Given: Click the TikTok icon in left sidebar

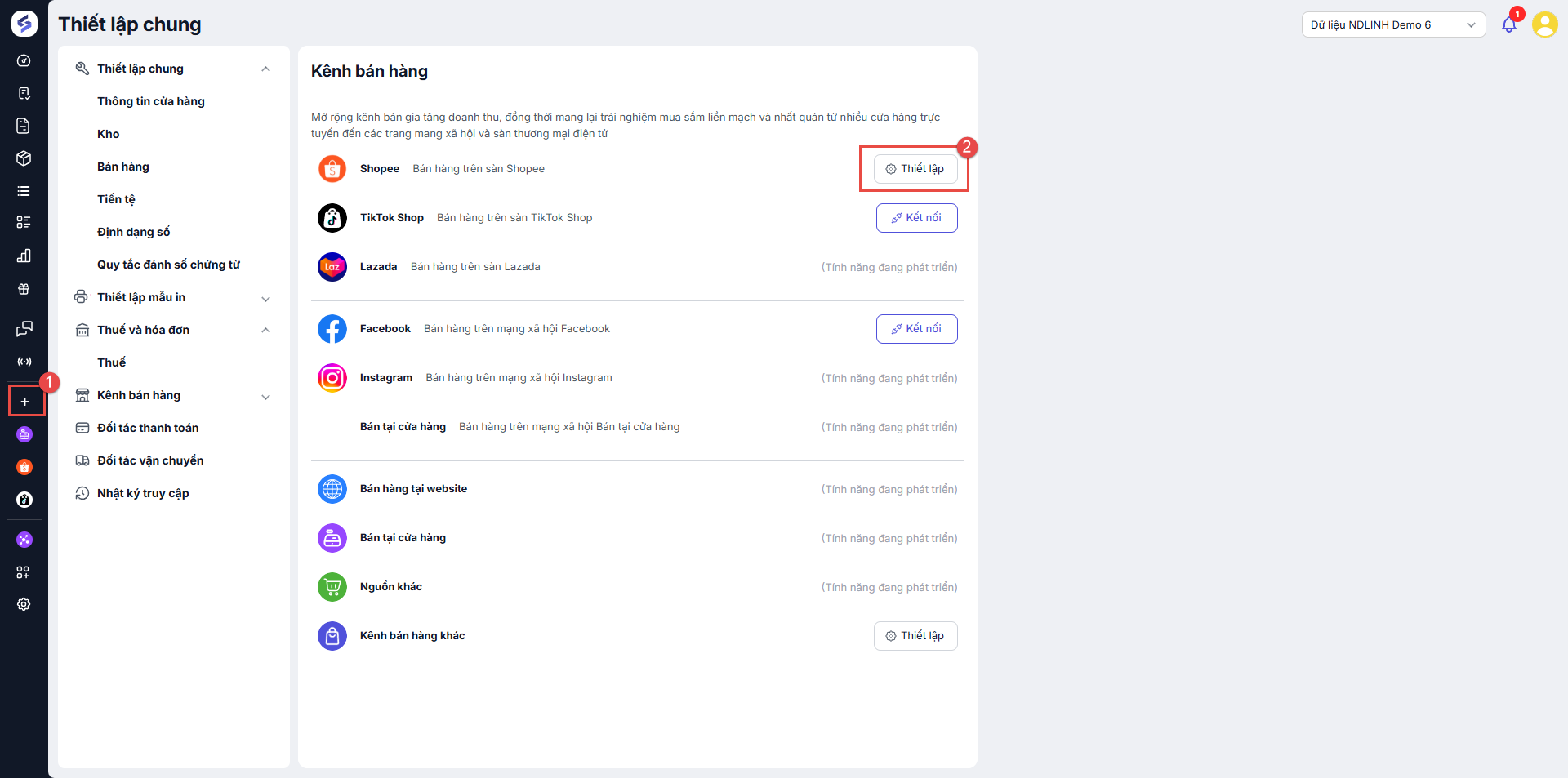Looking at the screenshot, I should [x=24, y=500].
